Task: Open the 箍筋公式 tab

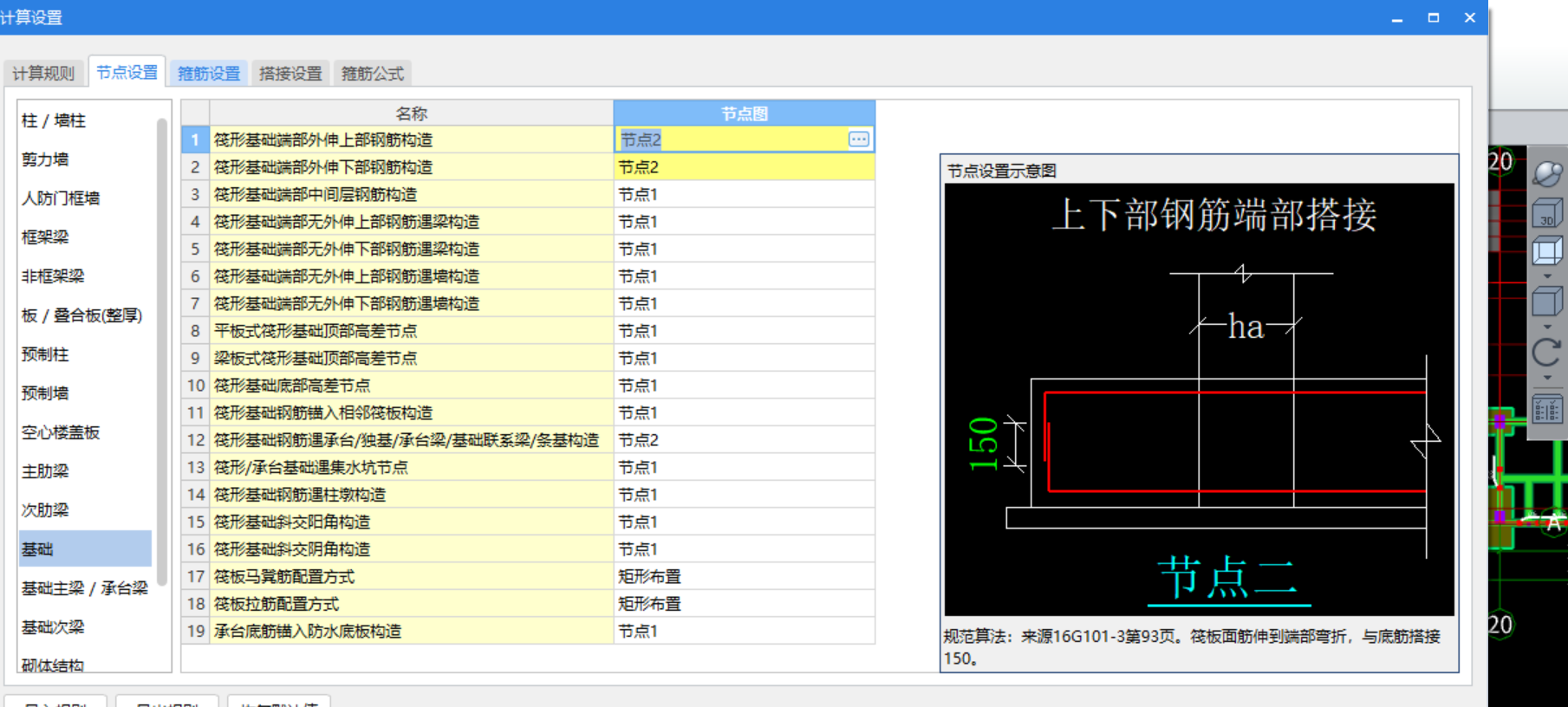Action: [373, 74]
